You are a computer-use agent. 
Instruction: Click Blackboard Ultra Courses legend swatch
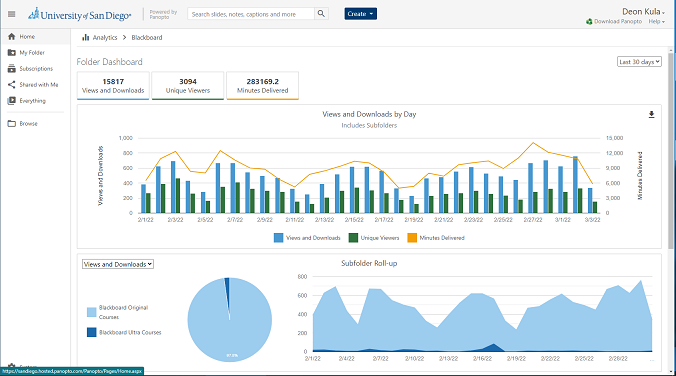(x=91, y=332)
